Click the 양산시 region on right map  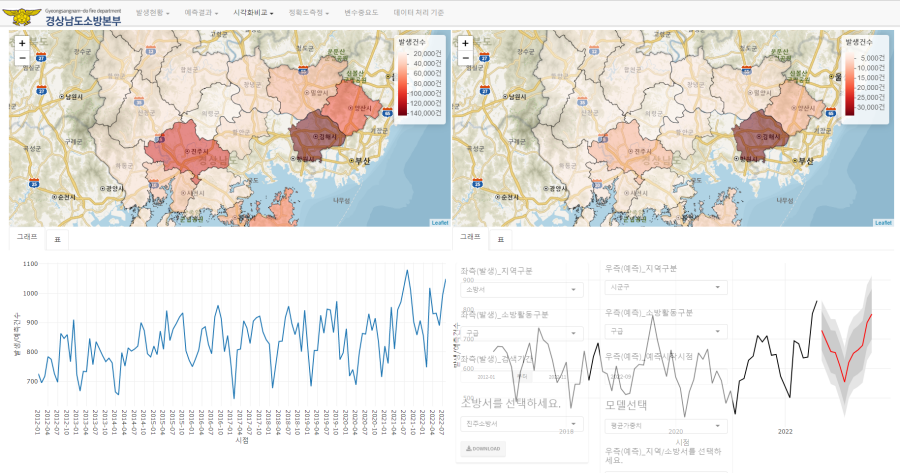tap(797, 106)
